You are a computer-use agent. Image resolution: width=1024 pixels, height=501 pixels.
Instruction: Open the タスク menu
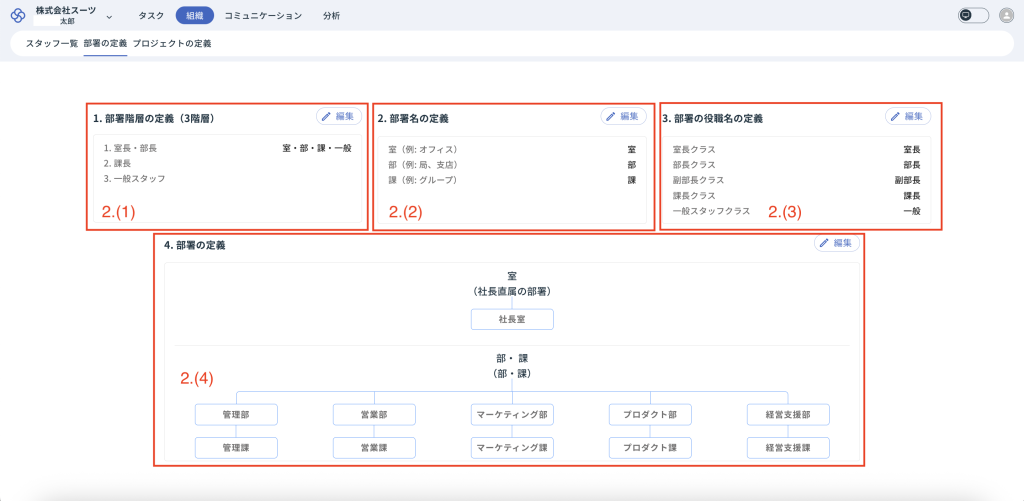coord(151,16)
